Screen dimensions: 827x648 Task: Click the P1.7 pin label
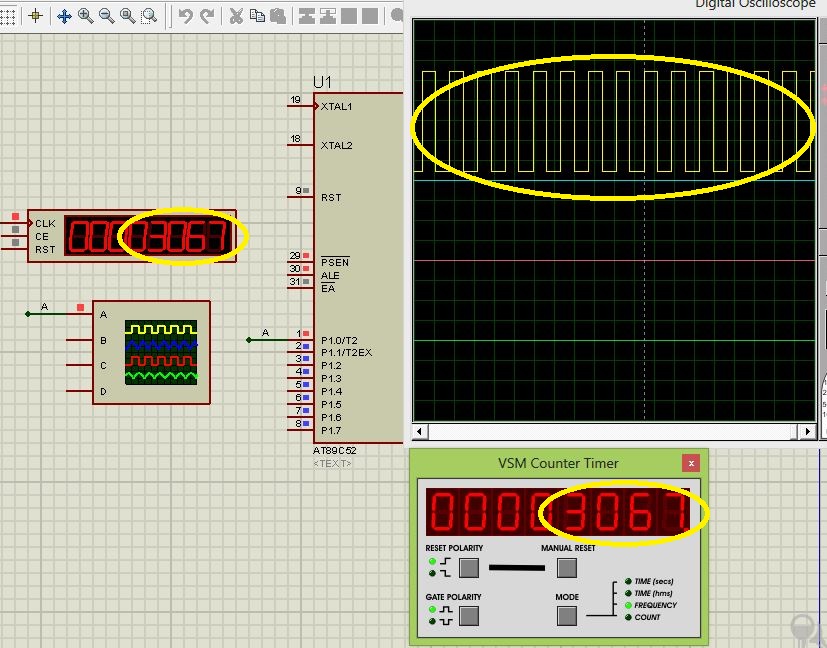pos(331,431)
